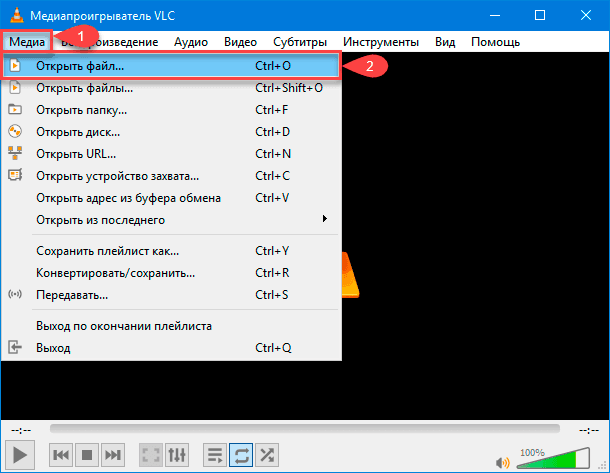This screenshot has height=473, width=610.
Task: Choose Открыть файлы... menu entry
Action: pos(171,88)
